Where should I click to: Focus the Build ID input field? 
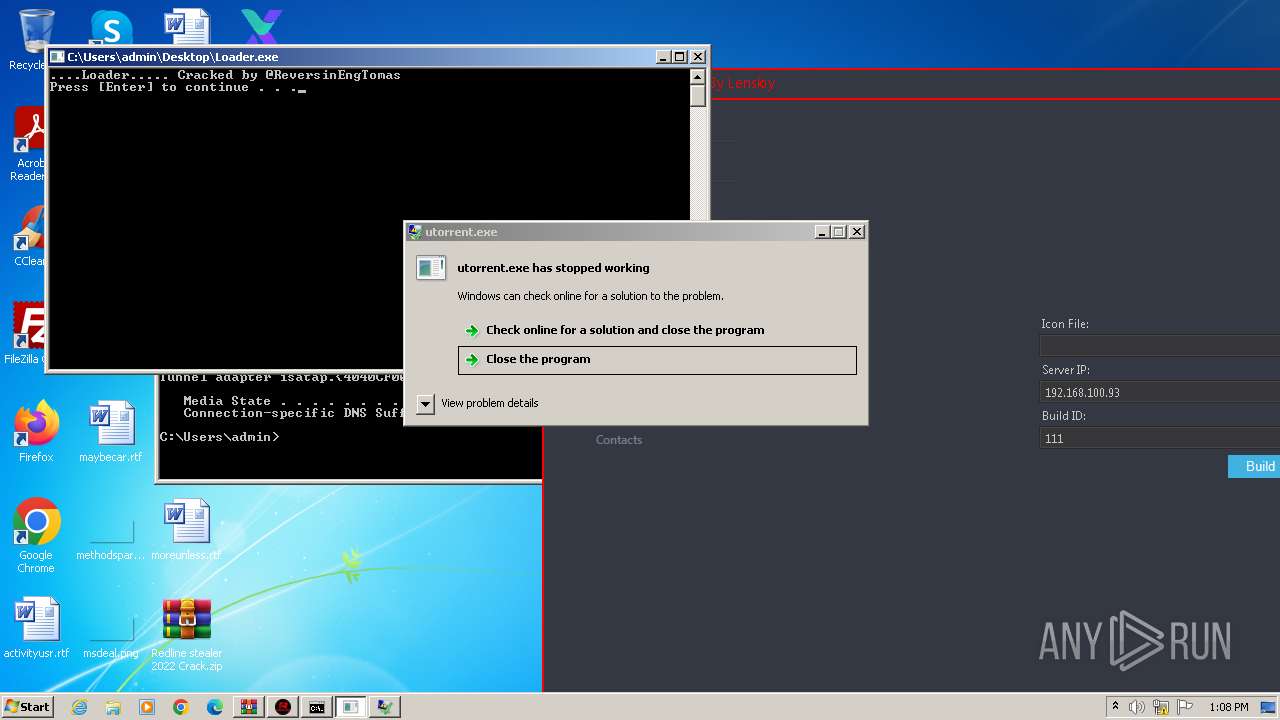pos(1160,438)
